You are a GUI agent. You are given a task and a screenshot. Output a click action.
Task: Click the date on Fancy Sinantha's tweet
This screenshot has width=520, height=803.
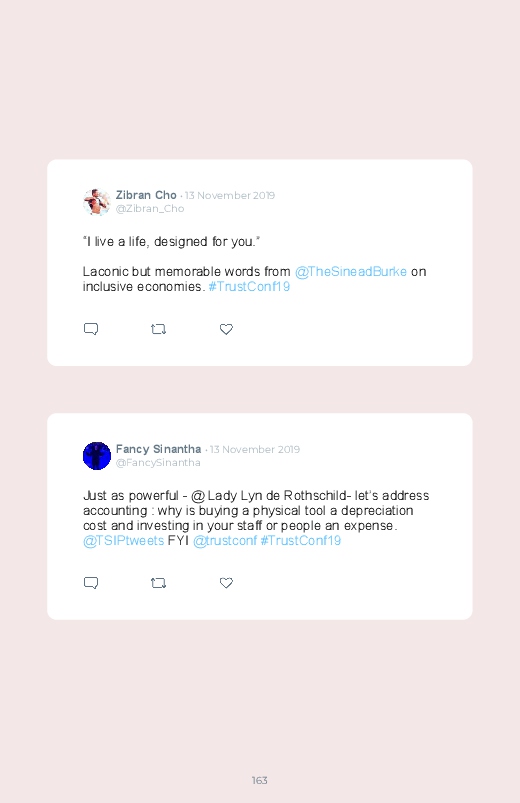point(255,450)
